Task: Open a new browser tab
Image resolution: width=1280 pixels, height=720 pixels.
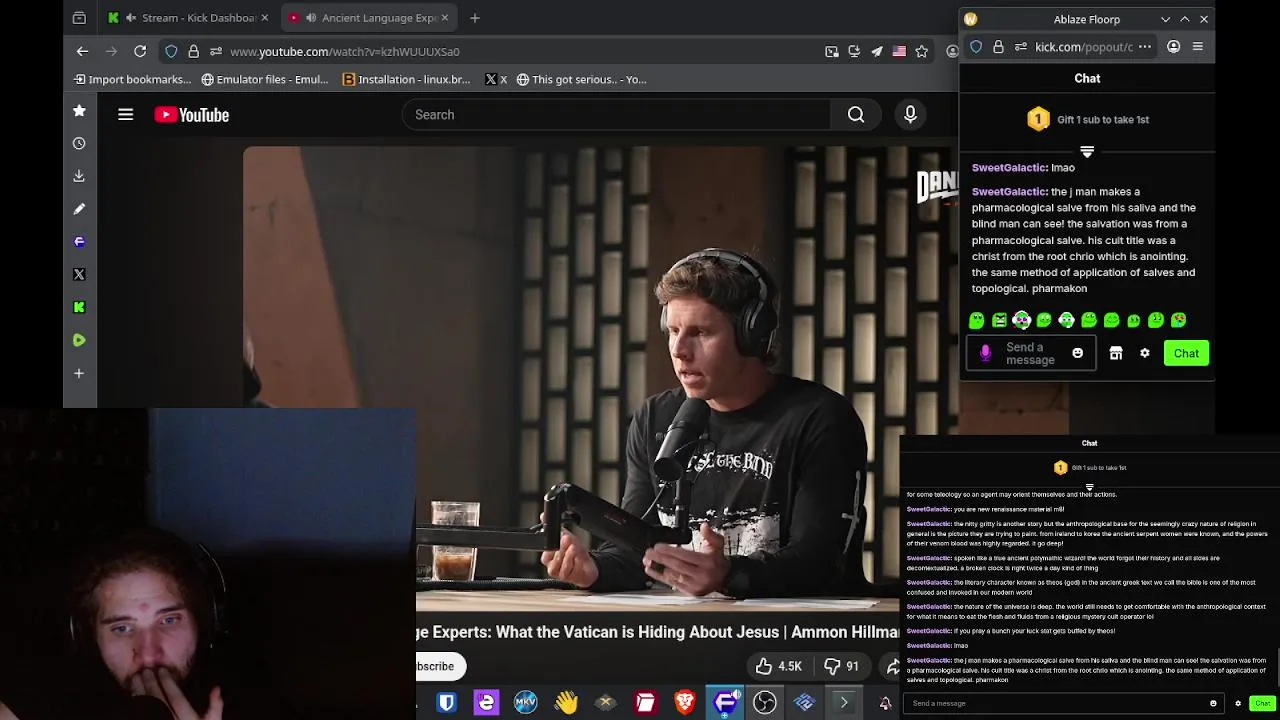Action: 475,18
